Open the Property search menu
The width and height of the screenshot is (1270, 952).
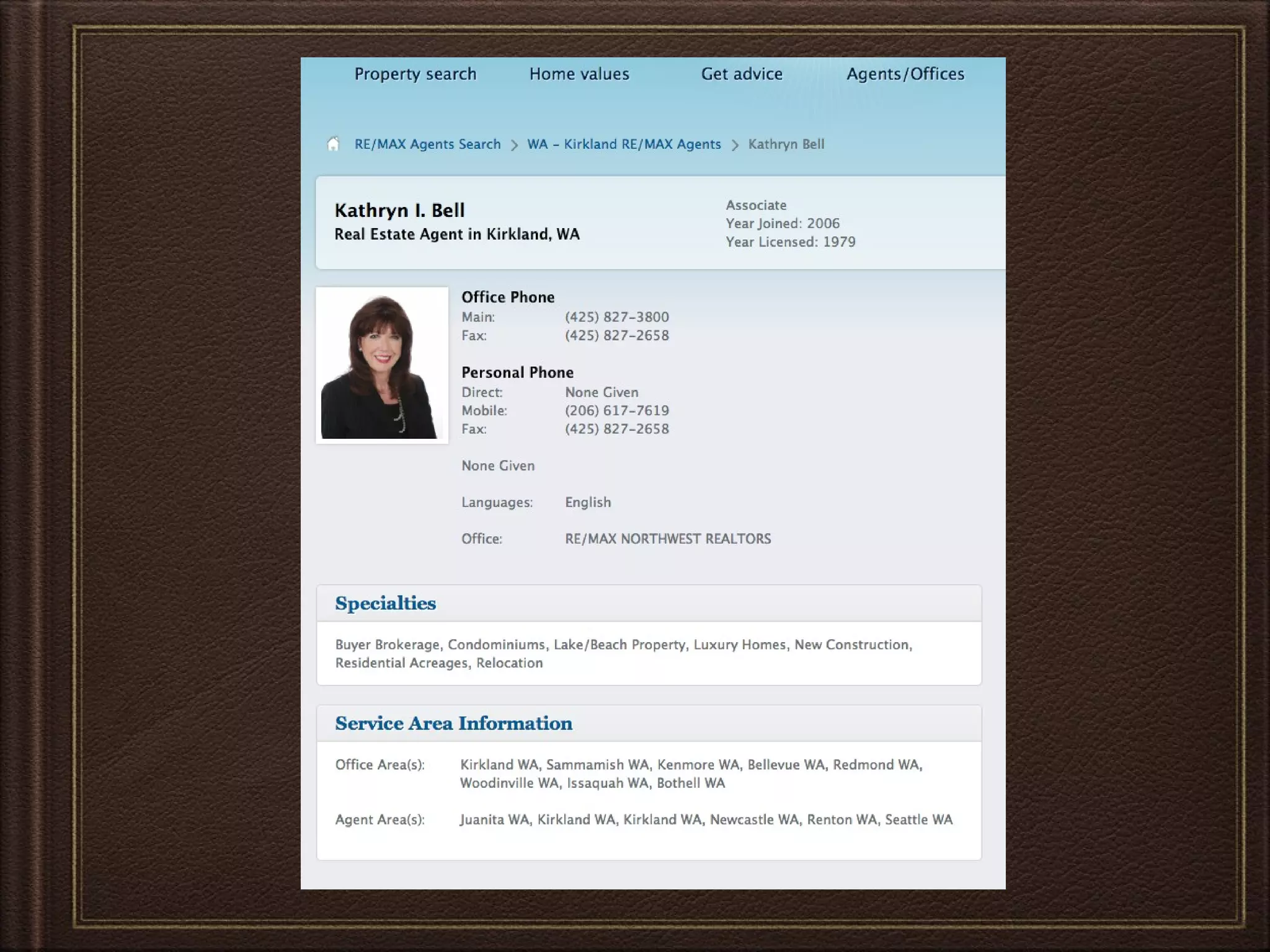[415, 74]
